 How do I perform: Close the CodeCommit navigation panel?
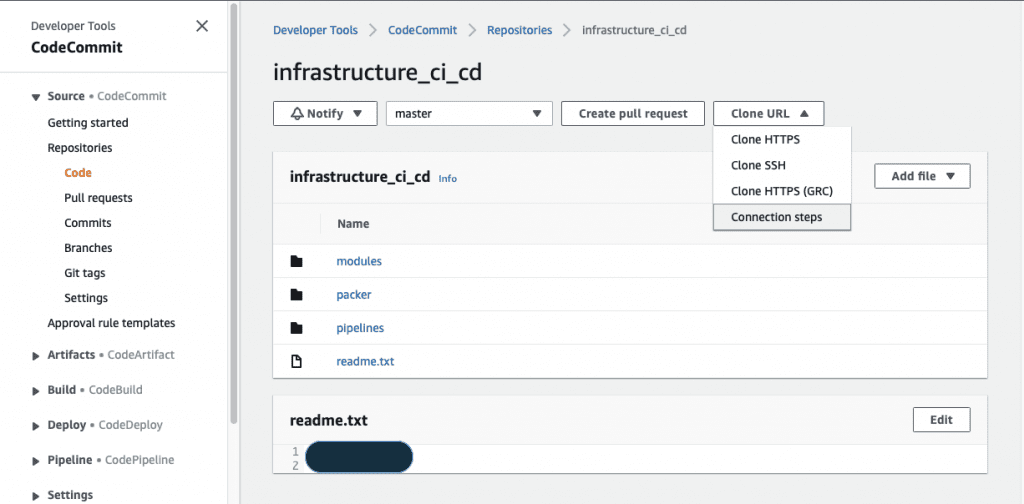(202, 26)
